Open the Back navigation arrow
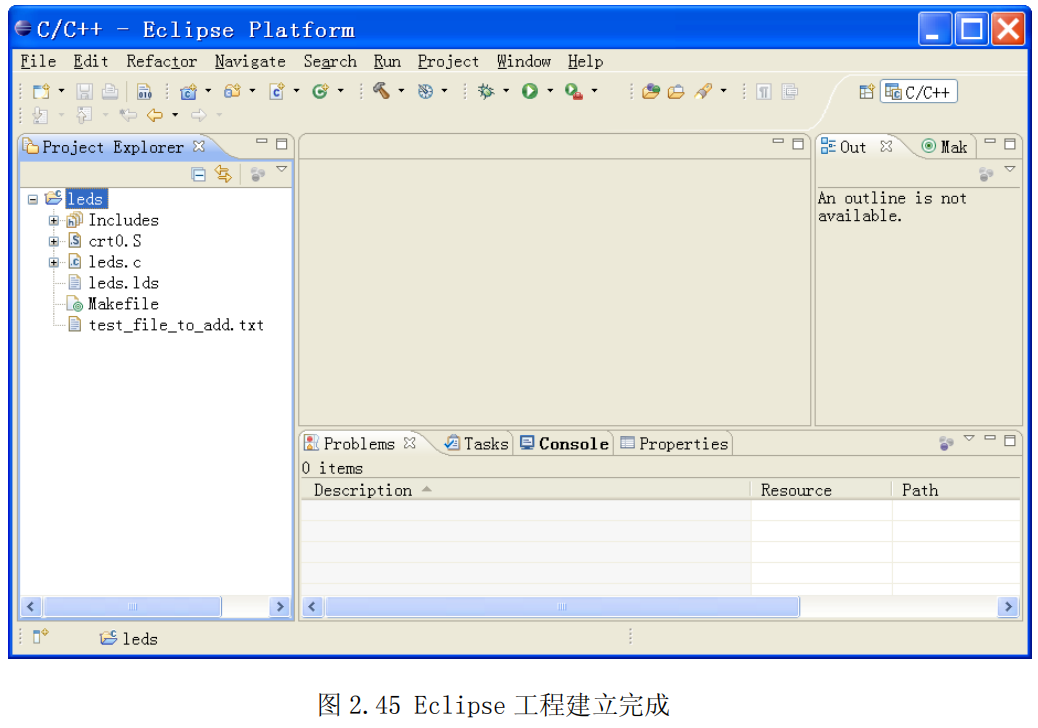Screen dimensions: 1038x728 [156, 114]
